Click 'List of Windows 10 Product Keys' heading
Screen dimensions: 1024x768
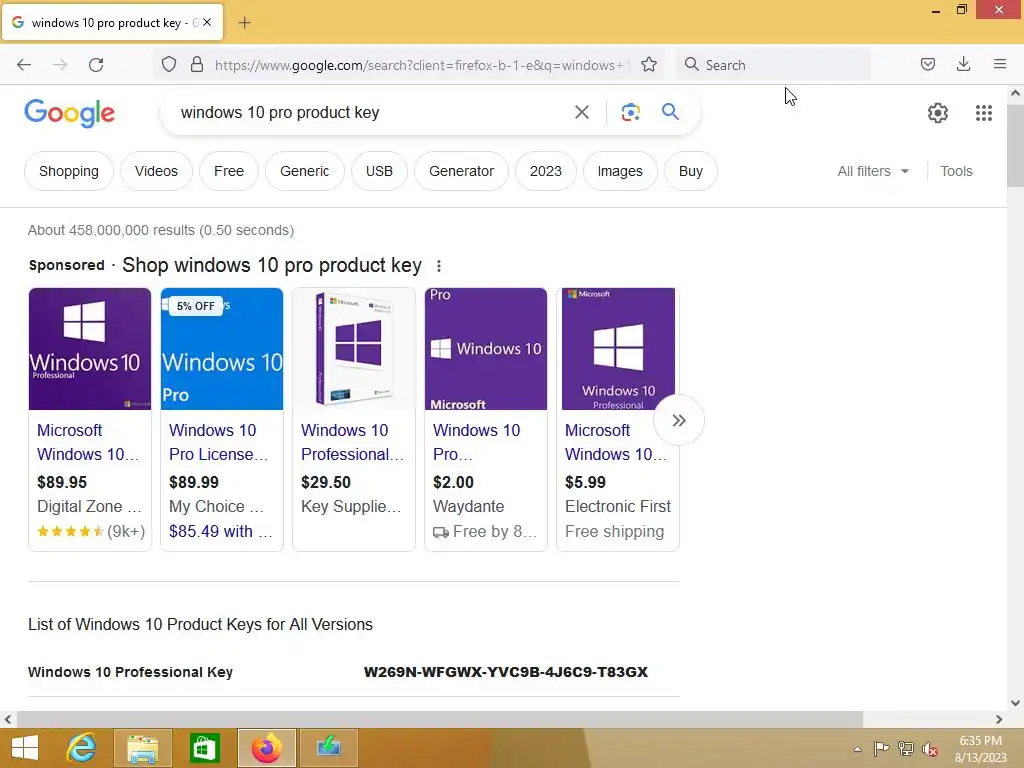click(x=200, y=624)
